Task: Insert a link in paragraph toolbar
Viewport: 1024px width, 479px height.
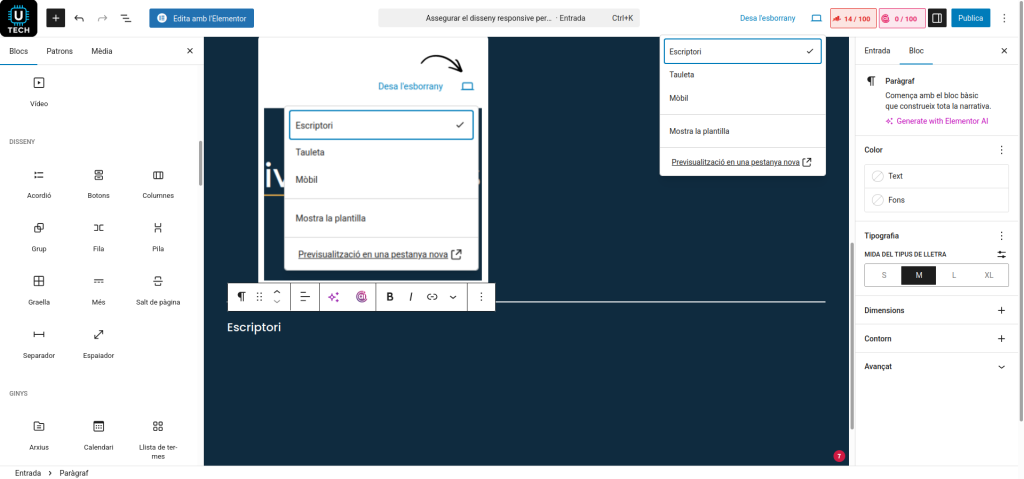Action: (432, 297)
